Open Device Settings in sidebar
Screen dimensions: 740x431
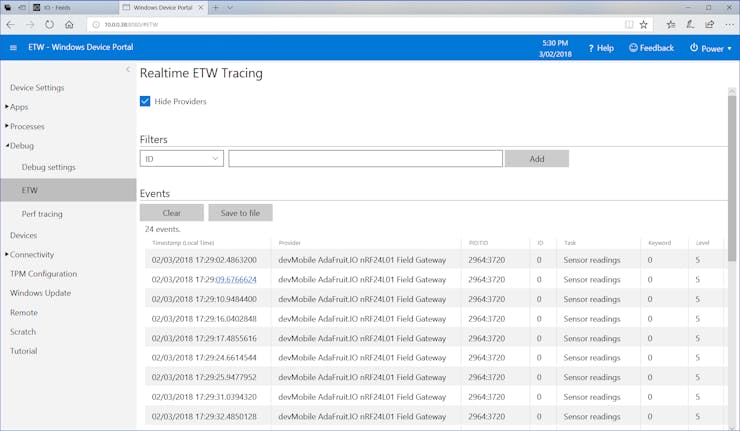click(x=37, y=88)
